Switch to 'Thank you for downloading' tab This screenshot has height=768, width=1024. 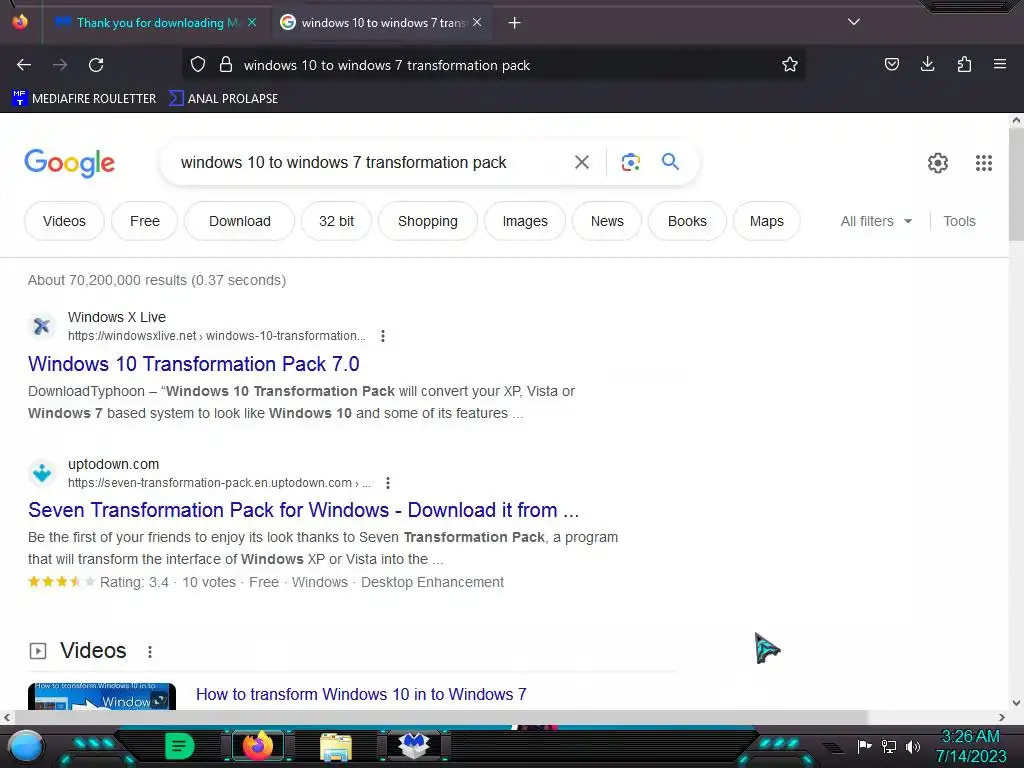coord(157,23)
